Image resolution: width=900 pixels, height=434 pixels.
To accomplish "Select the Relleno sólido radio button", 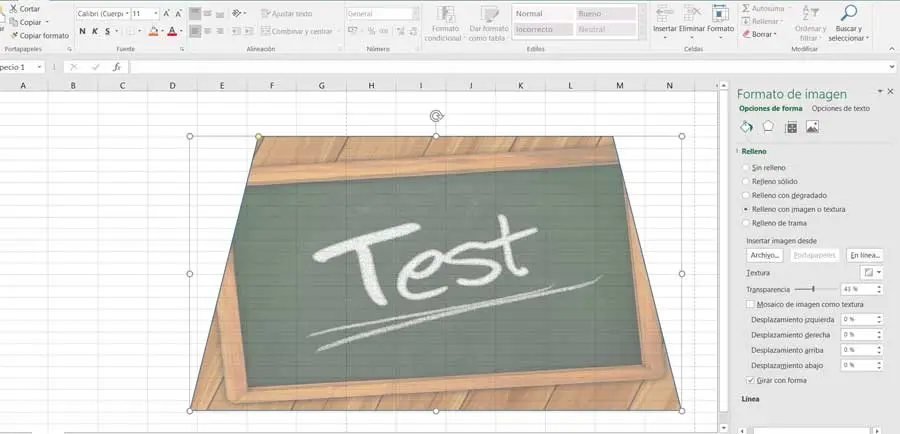I will click(x=746, y=181).
